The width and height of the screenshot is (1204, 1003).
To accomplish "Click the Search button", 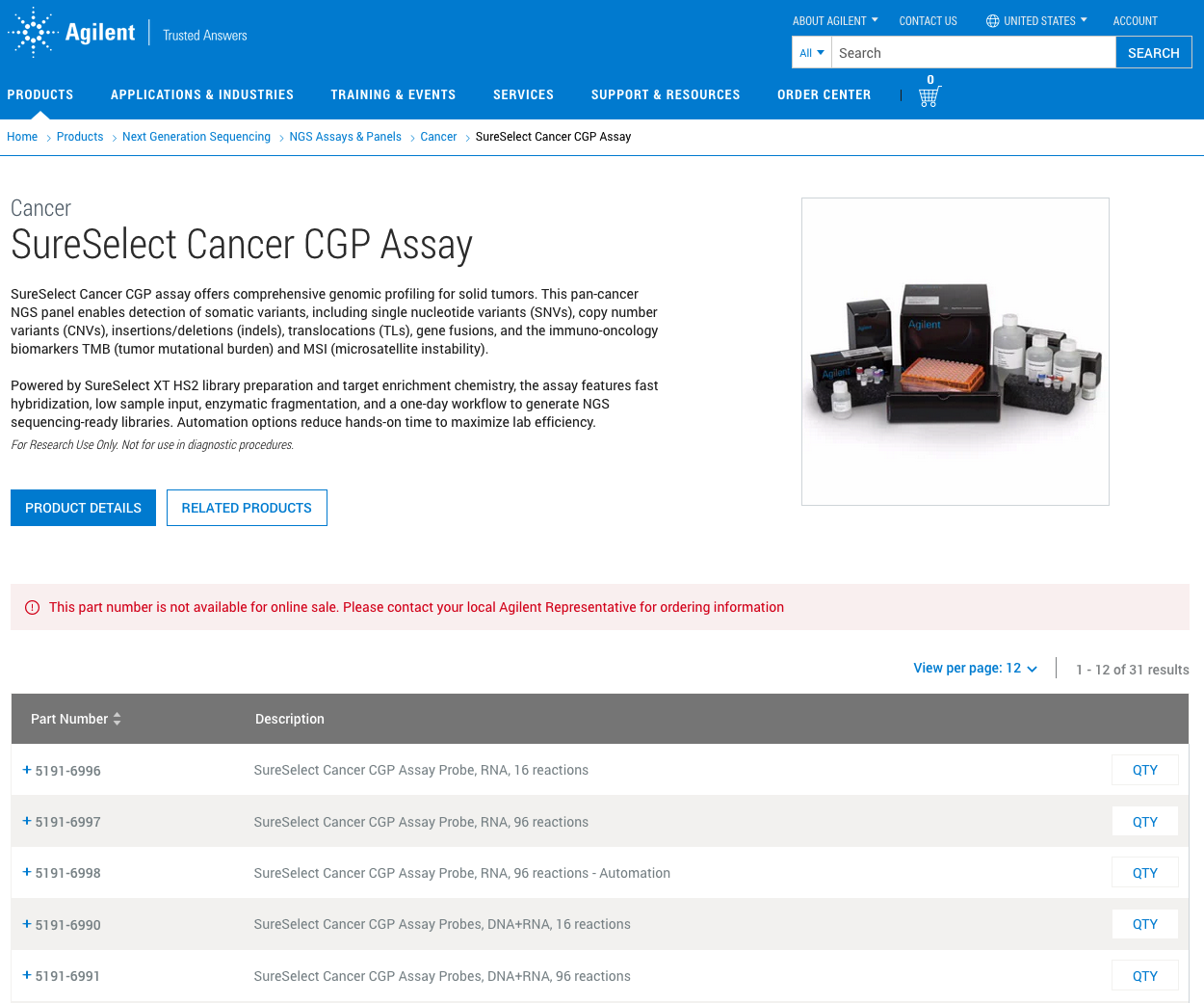I will pos(1153,53).
